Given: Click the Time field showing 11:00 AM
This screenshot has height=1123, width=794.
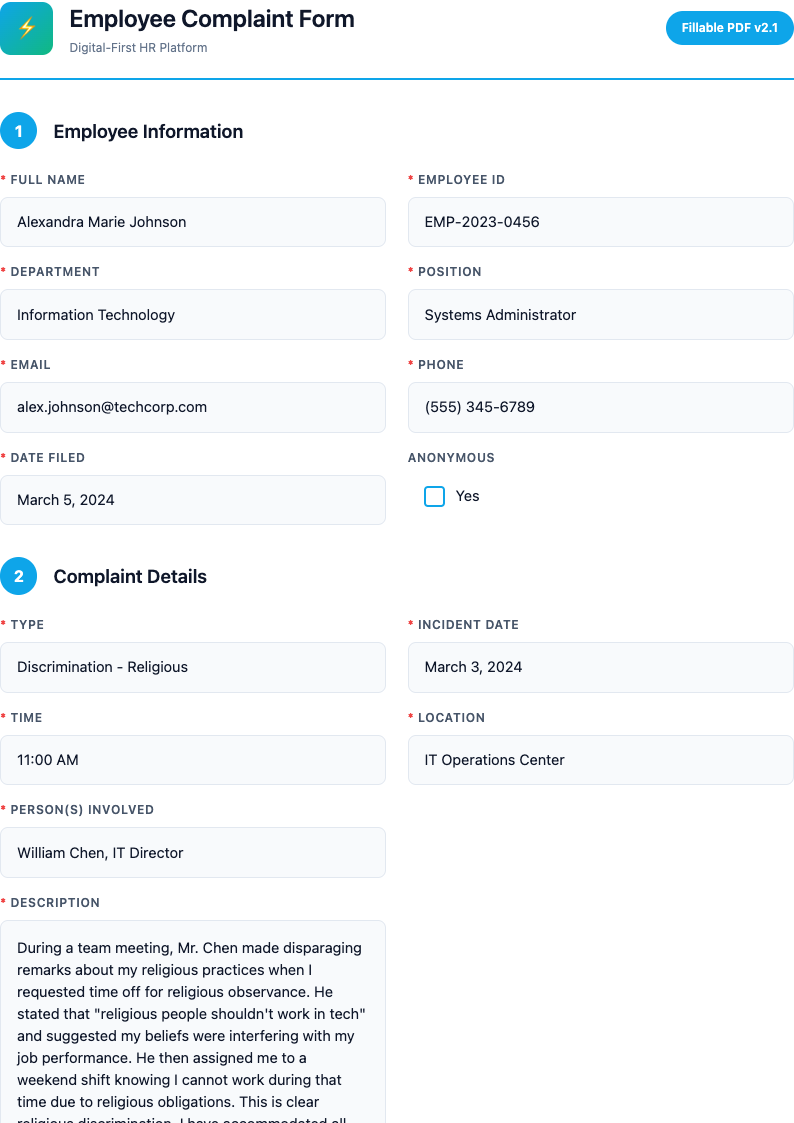Looking at the screenshot, I should point(193,760).
